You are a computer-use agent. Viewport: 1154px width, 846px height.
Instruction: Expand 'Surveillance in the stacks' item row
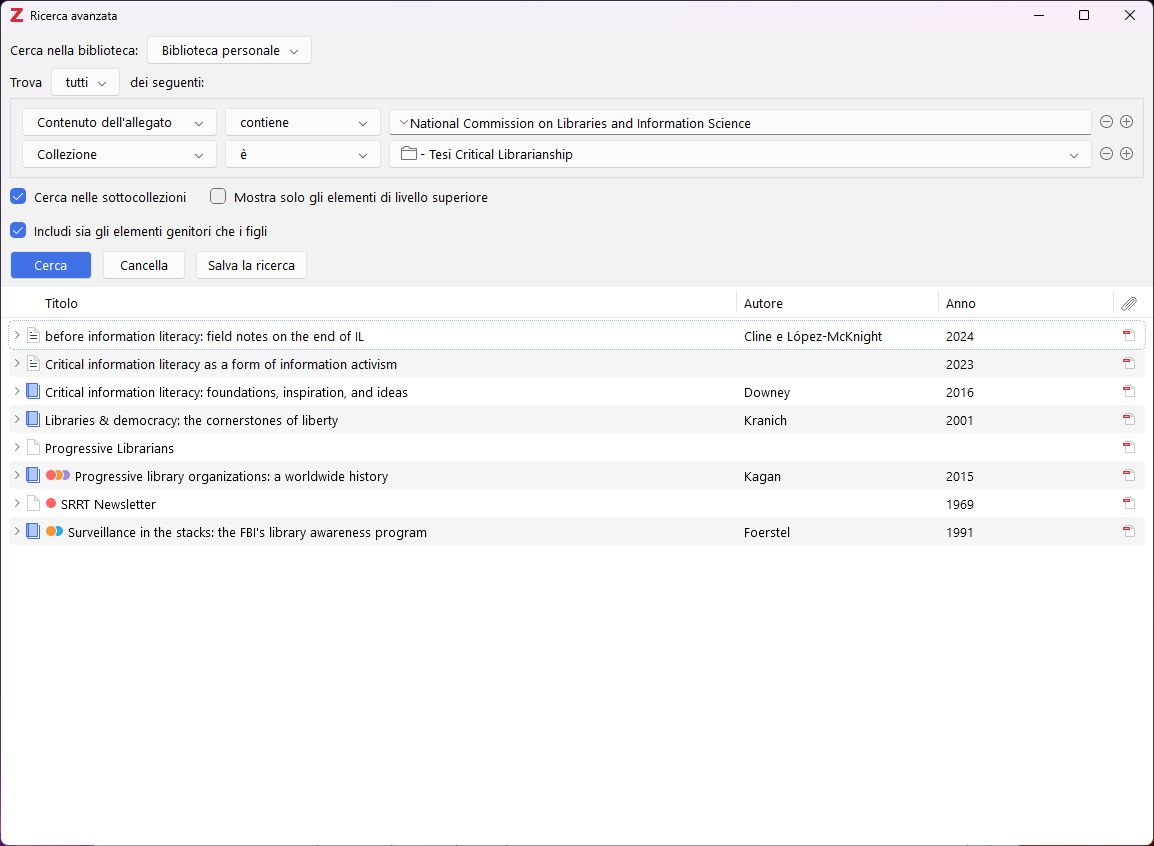17,531
